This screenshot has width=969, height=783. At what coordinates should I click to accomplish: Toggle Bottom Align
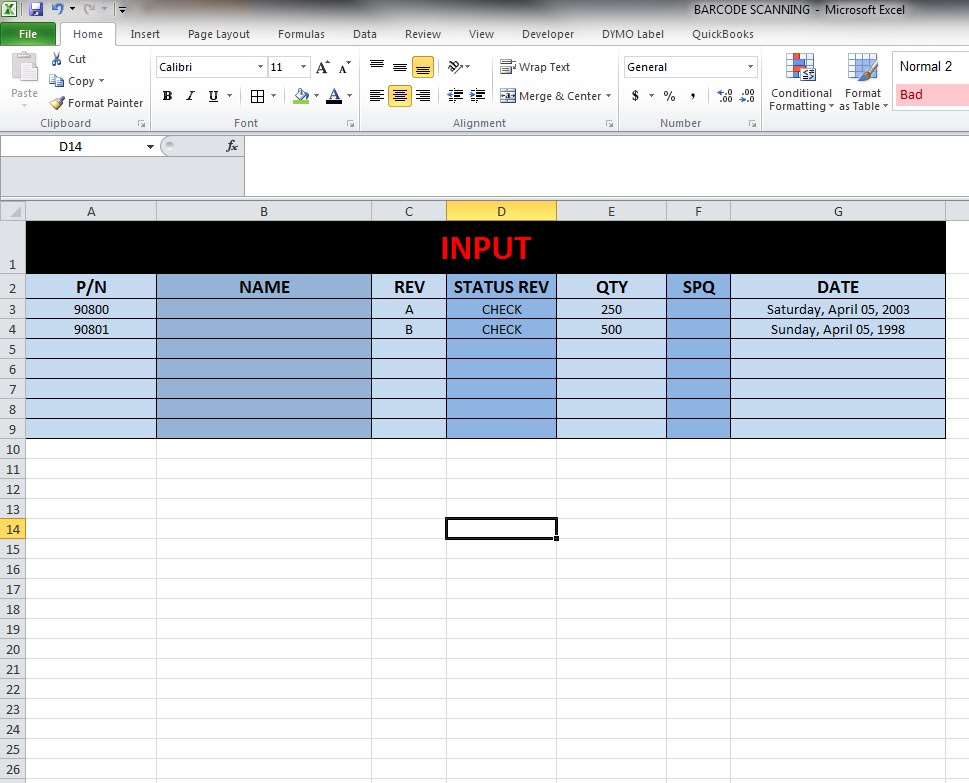tap(423, 66)
